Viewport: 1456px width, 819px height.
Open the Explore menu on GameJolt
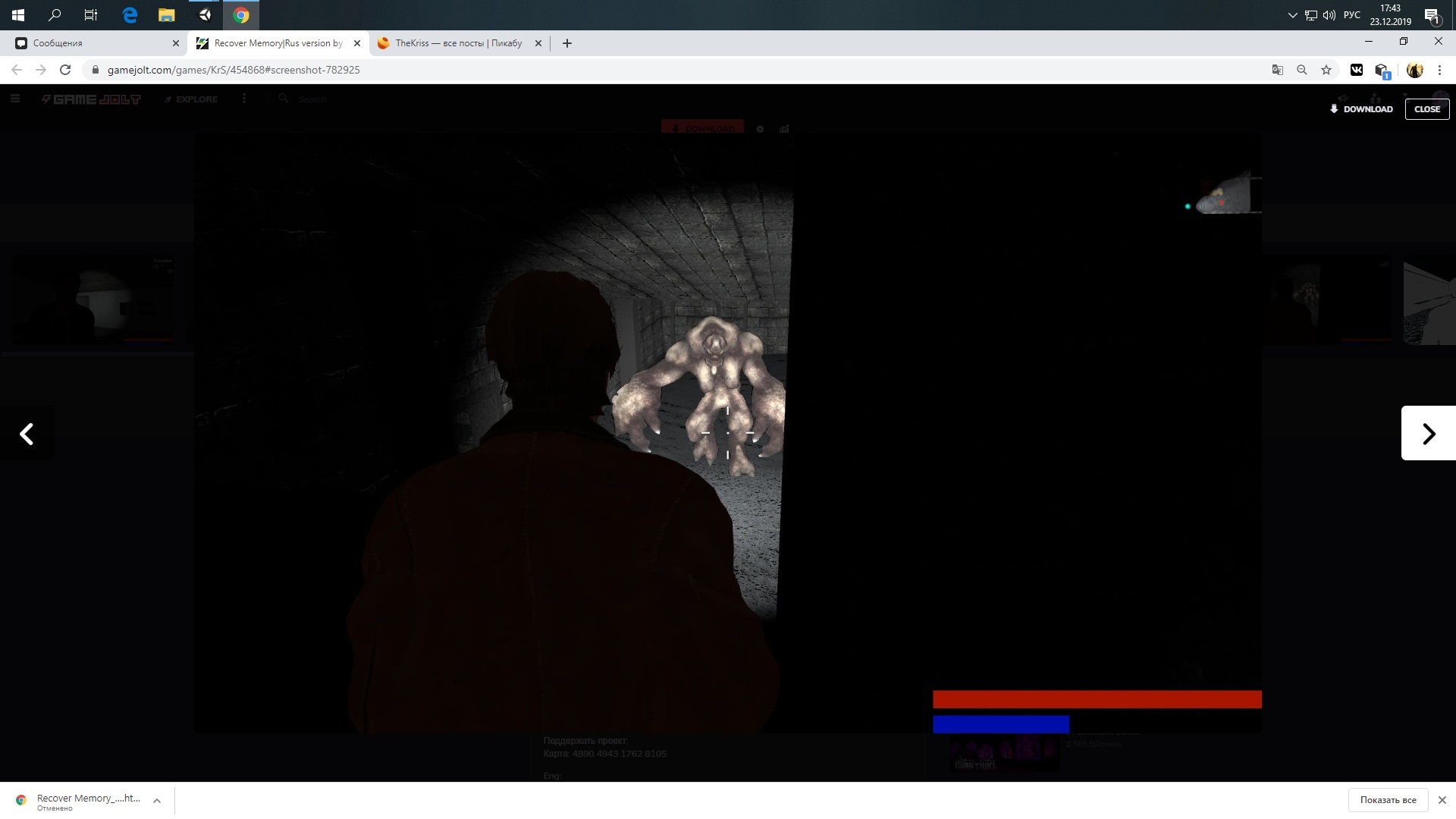coord(192,98)
